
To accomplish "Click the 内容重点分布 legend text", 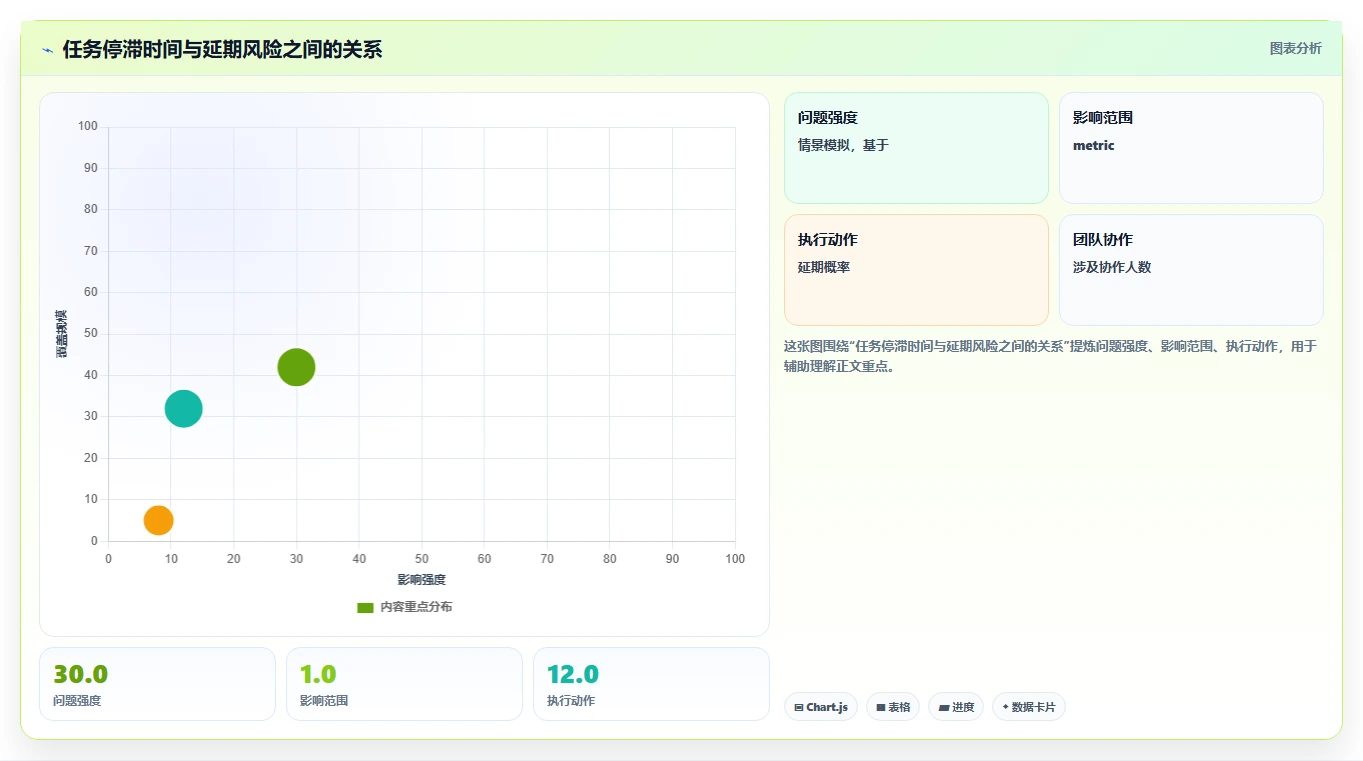I will tap(416, 607).
